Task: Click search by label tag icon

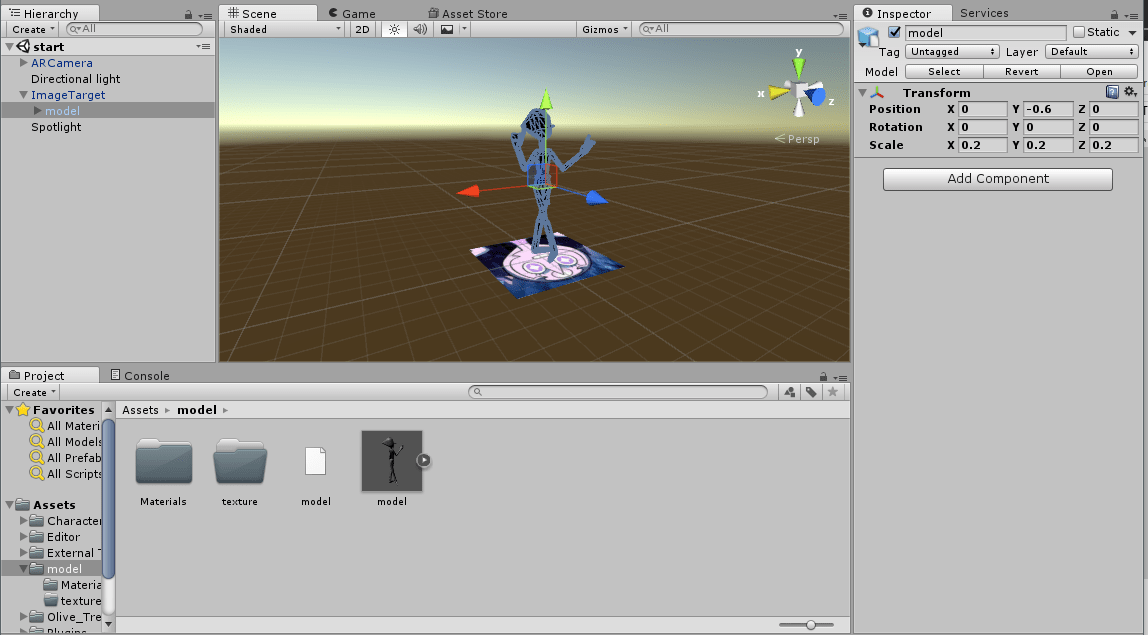Action: click(x=811, y=393)
